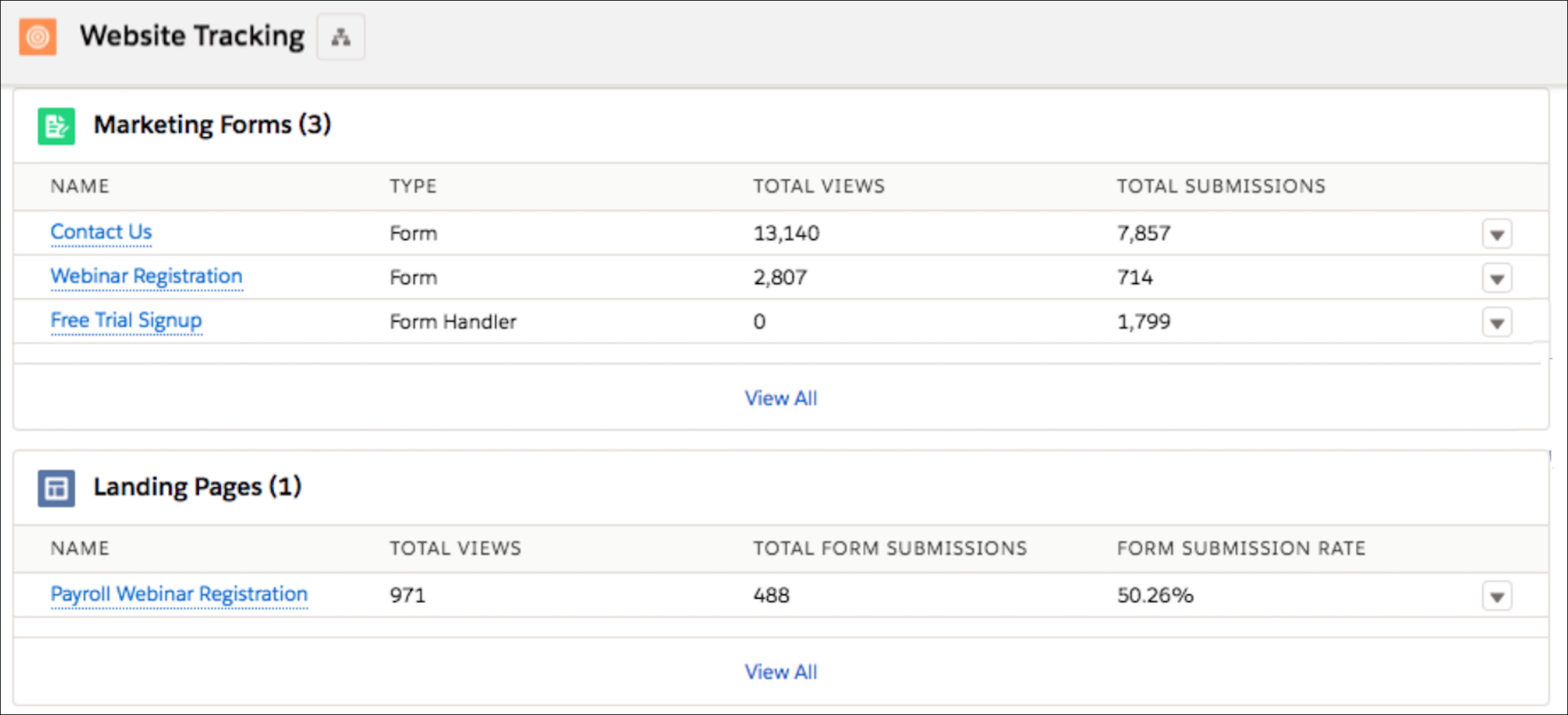Click the Form type cell for Webinar Registration
Image resolution: width=1568 pixels, height=715 pixels.
413,278
